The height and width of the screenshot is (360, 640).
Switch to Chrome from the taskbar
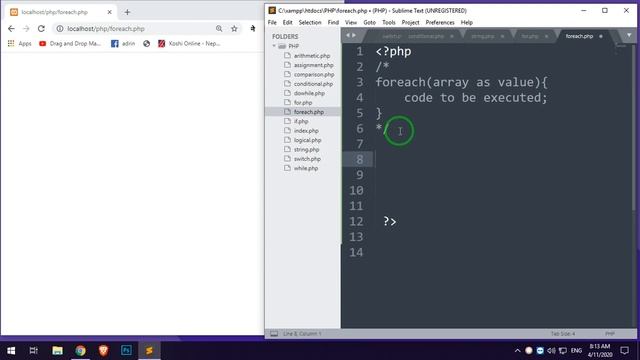(80, 351)
